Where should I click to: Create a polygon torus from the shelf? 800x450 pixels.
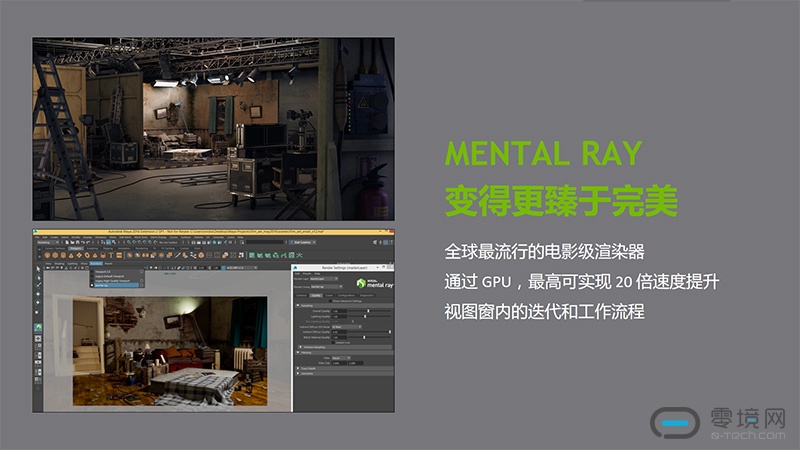(87, 255)
